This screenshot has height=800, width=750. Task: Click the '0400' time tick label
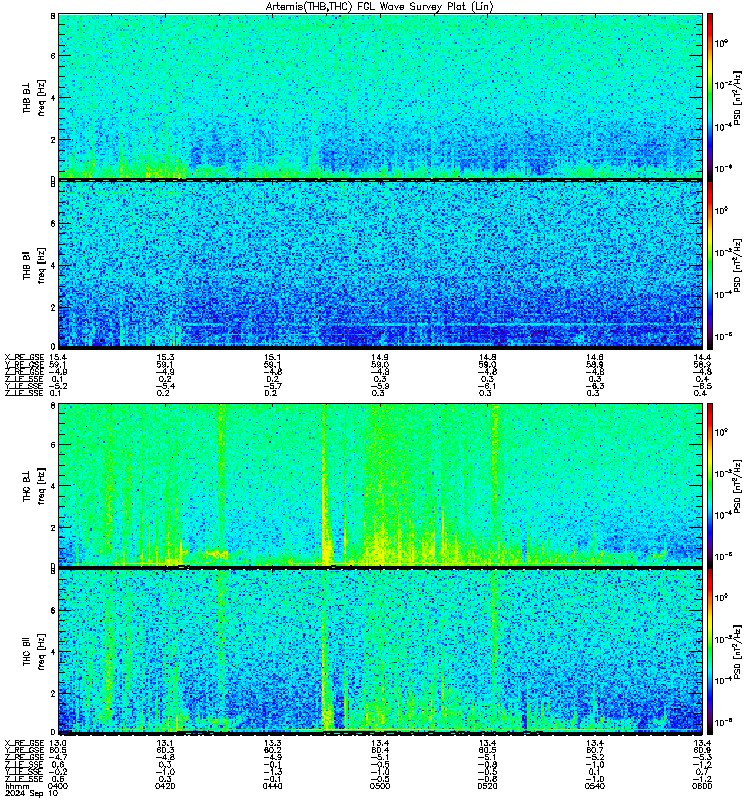coord(58,786)
